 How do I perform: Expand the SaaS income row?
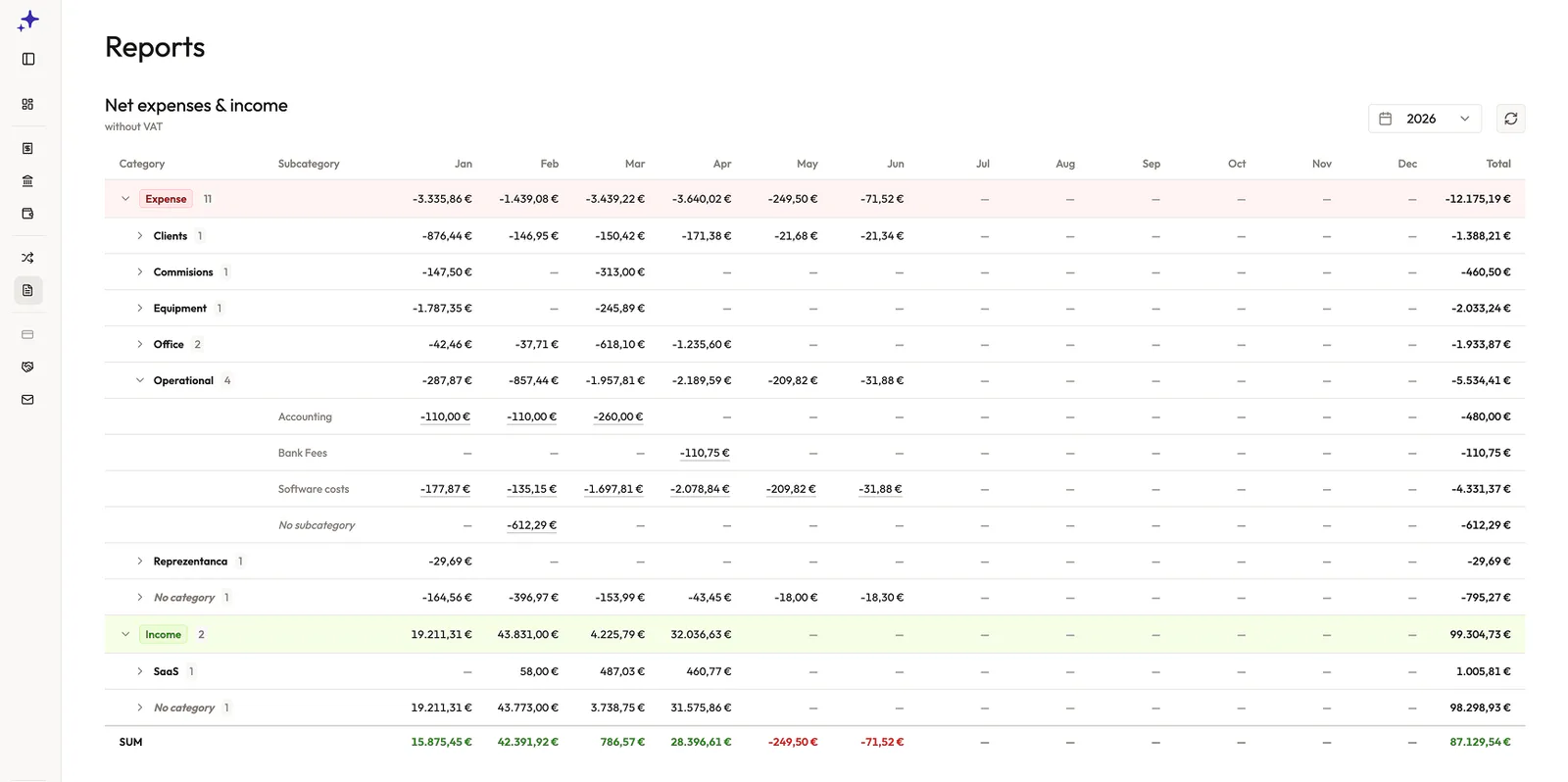click(x=140, y=672)
